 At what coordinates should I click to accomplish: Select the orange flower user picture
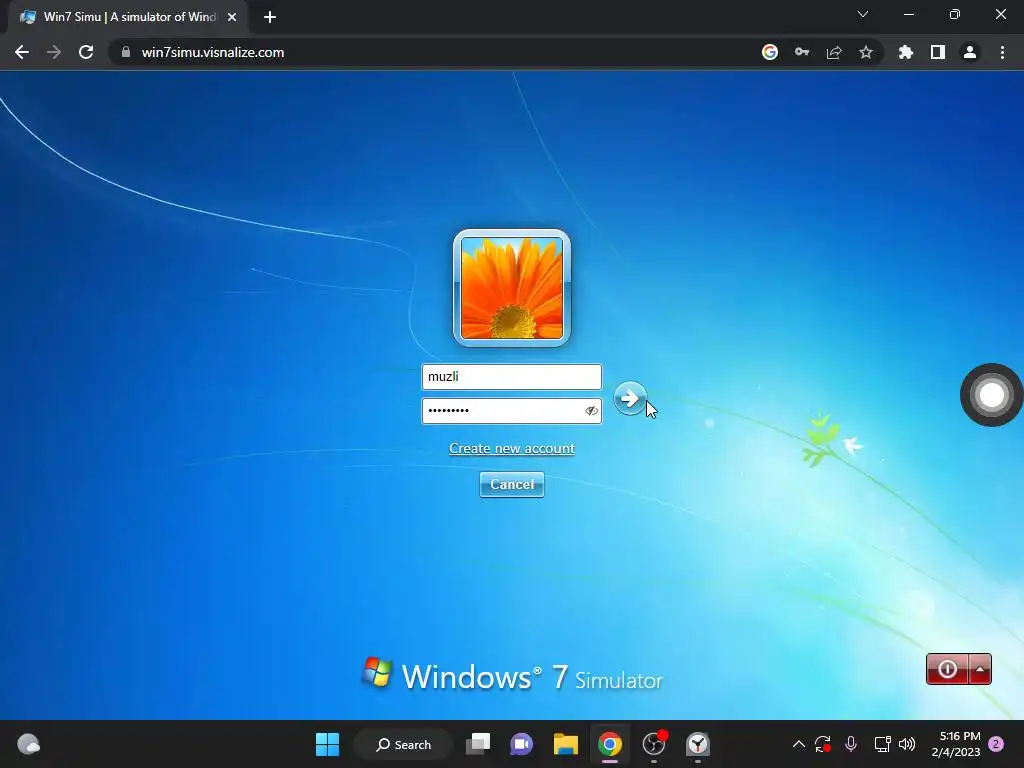(x=511, y=287)
